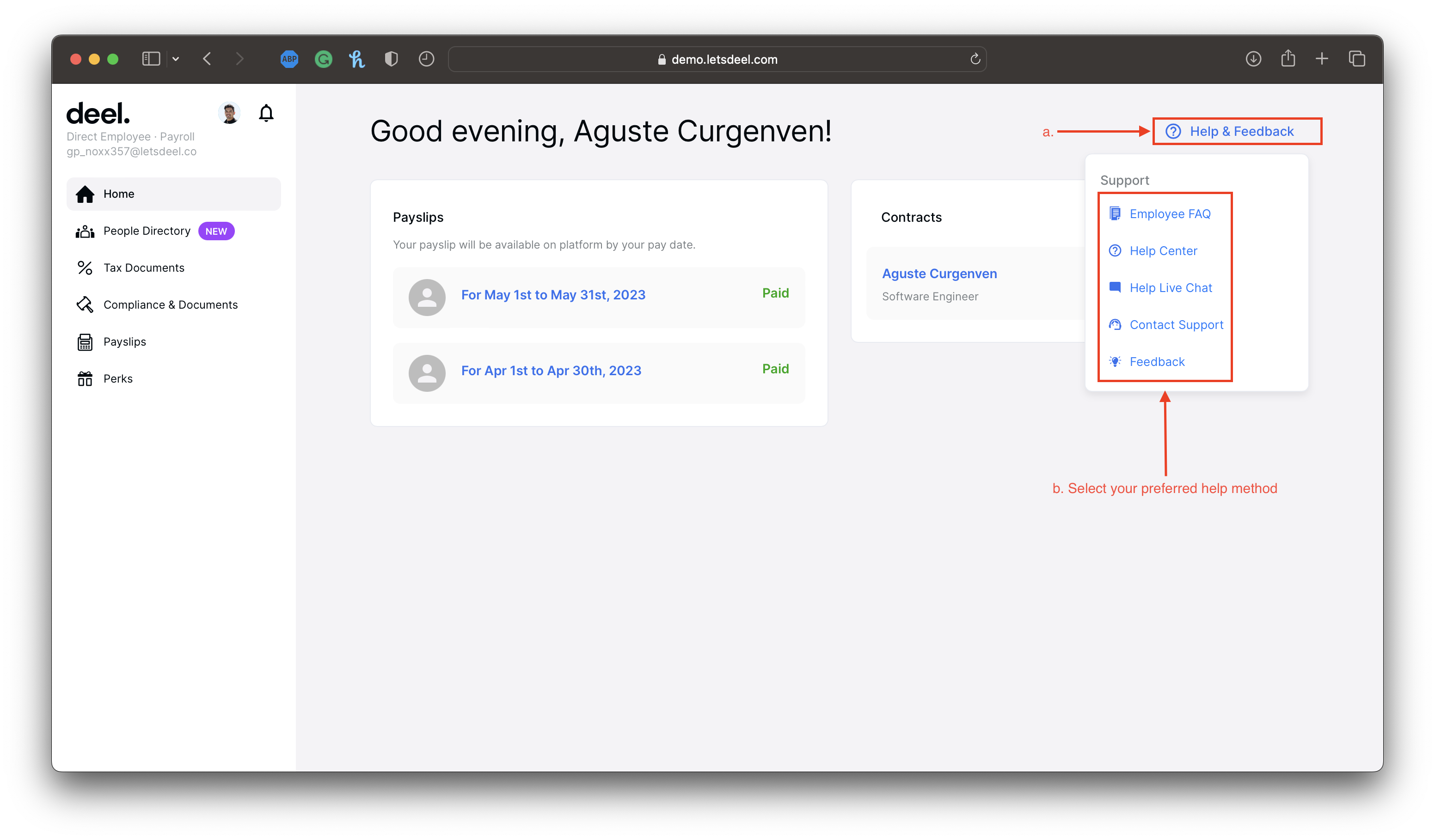Click the Grammarly extension icon
Viewport: 1435px width, 840px height.
324,59
